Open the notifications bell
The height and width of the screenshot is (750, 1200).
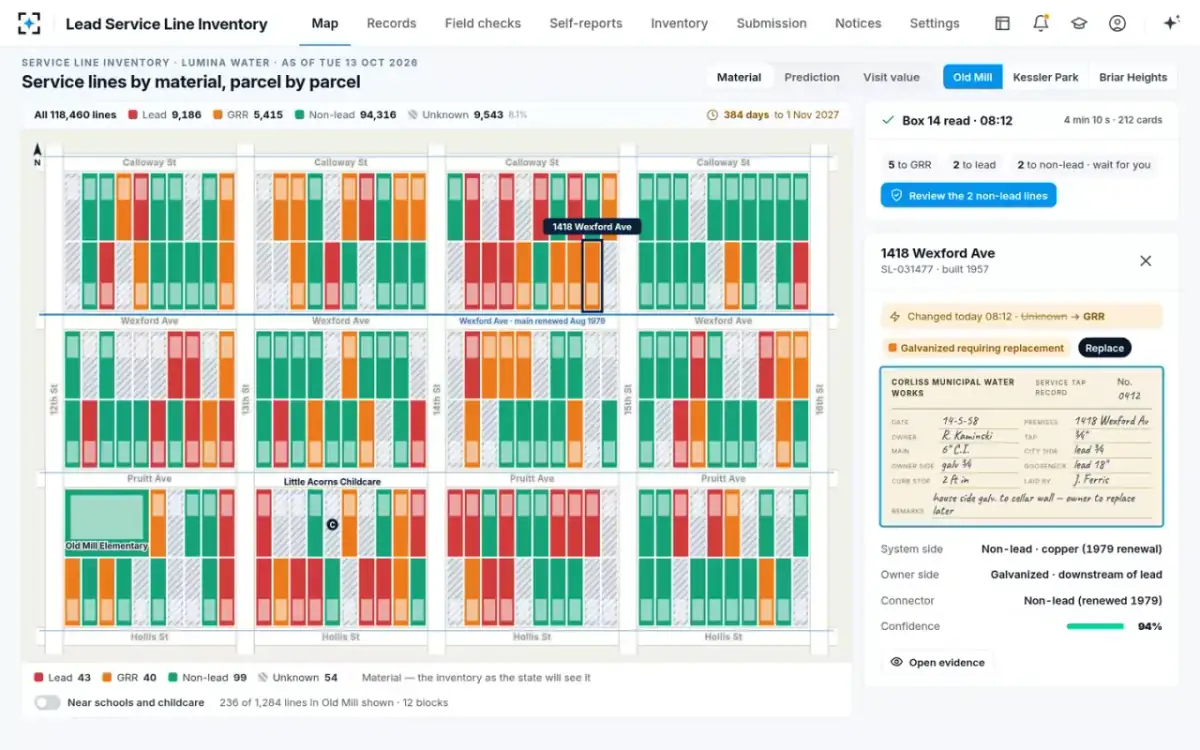point(1041,23)
